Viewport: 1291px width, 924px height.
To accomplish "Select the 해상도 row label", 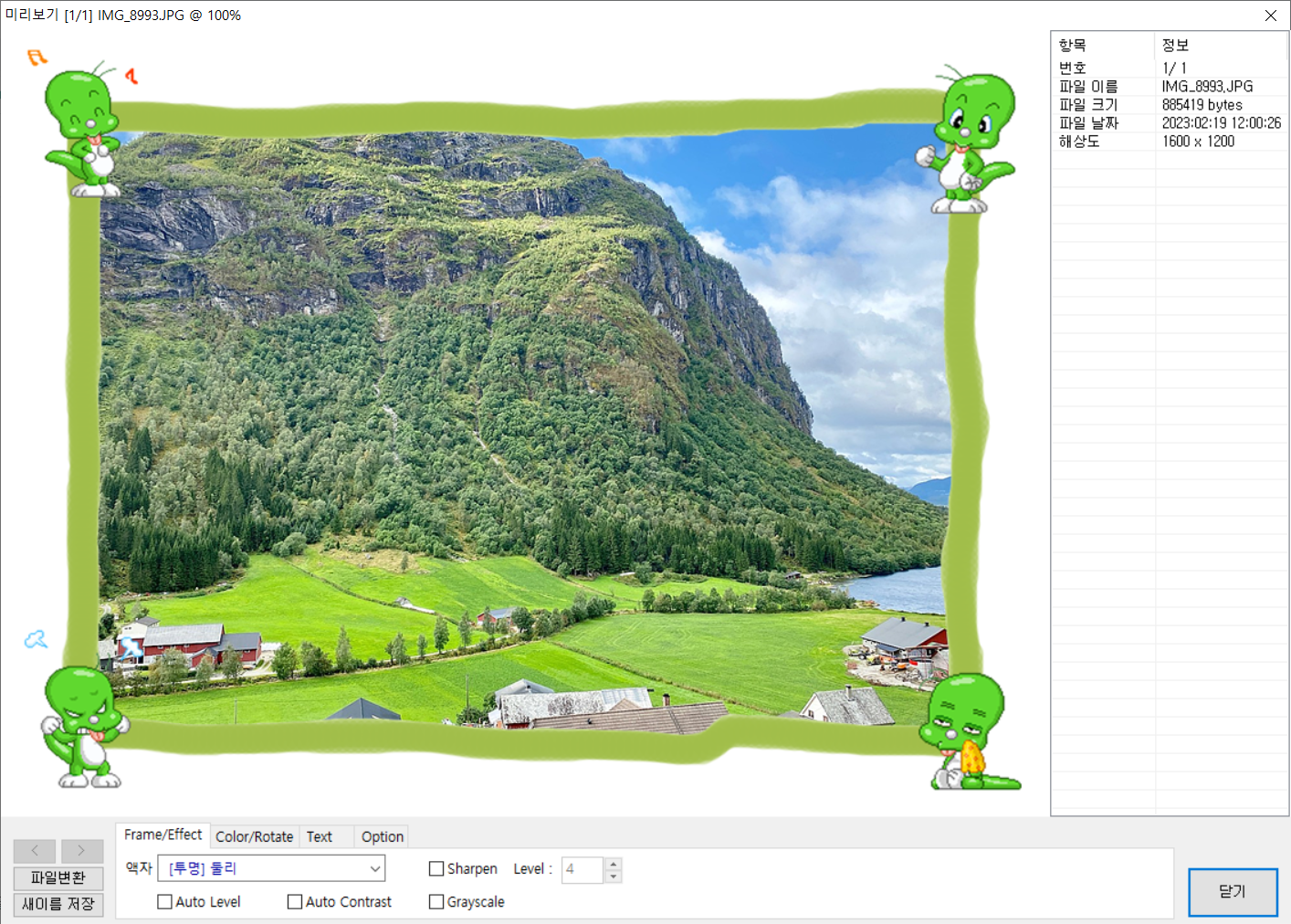I will click(x=1079, y=142).
